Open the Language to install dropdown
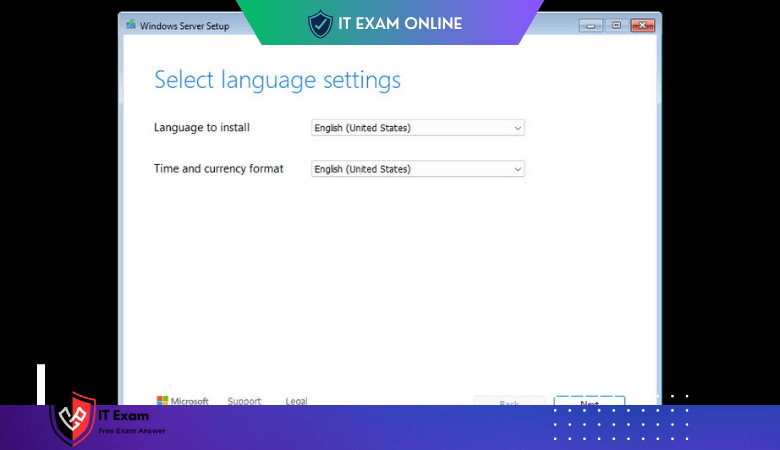This screenshot has width=780, height=450. tap(418, 128)
